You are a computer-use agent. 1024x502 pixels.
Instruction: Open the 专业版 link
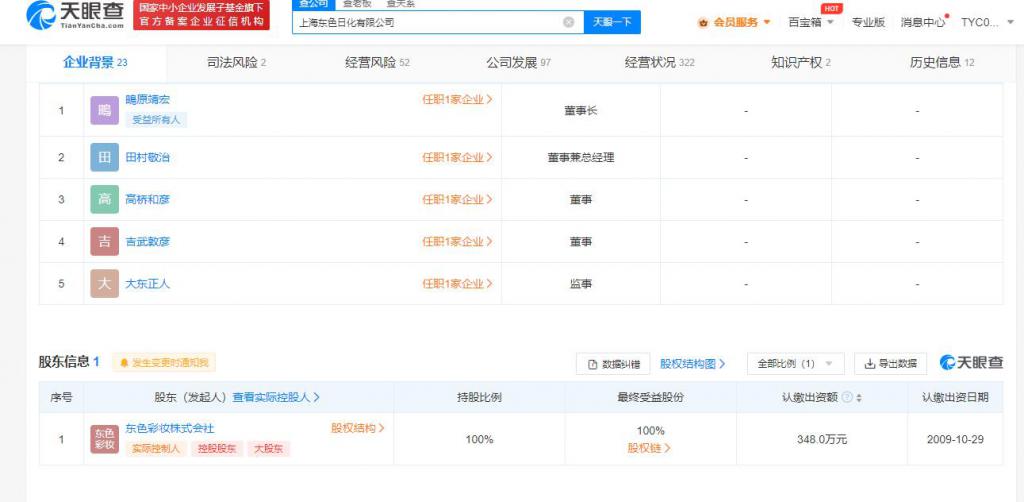(868, 22)
